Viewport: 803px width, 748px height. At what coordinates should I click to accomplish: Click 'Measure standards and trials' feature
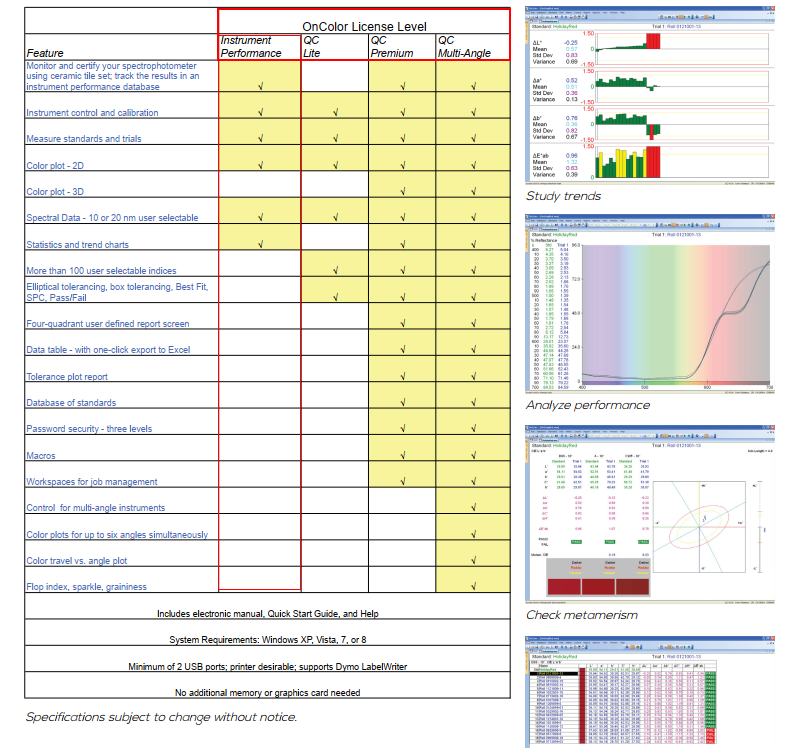click(x=84, y=139)
